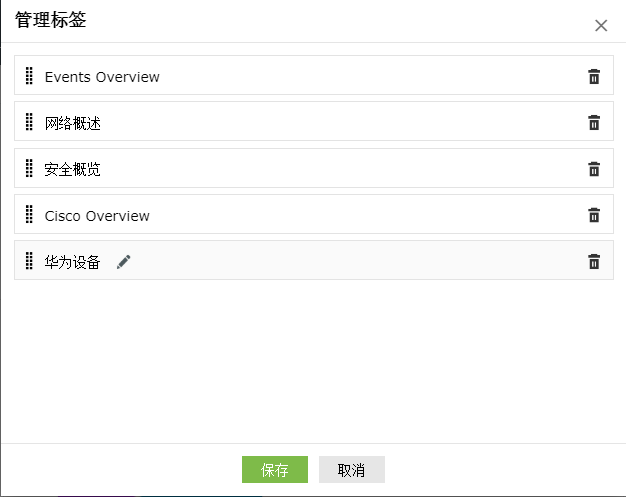
Task: Click drag handle of 网络概述
Action: click(29, 123)
